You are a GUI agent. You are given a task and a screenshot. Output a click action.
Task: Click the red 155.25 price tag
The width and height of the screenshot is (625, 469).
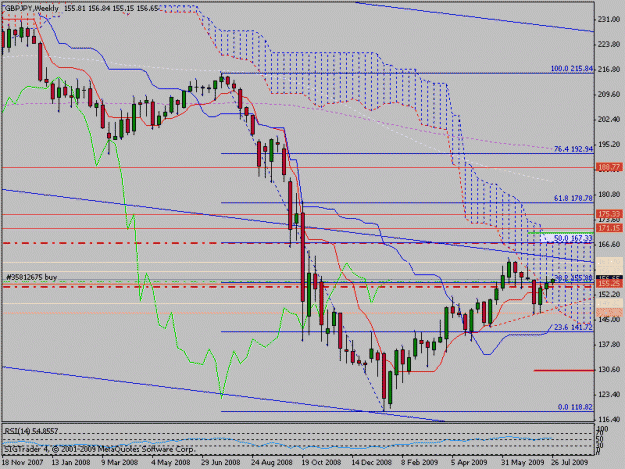click(609, 283)
